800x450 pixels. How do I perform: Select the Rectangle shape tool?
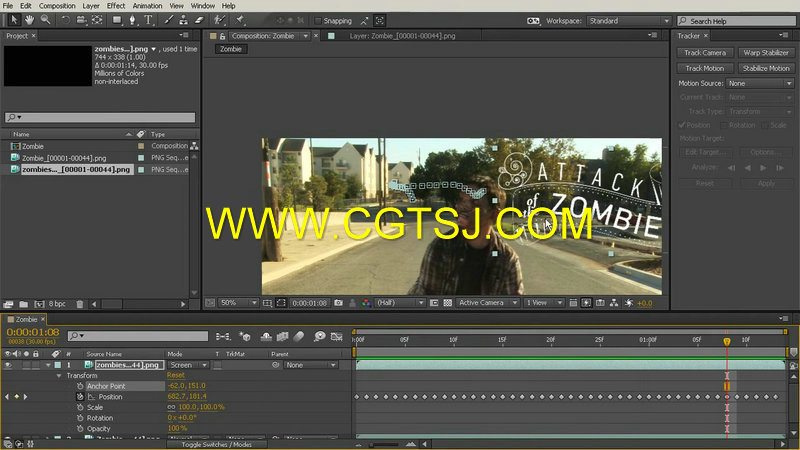click(117, 20)
